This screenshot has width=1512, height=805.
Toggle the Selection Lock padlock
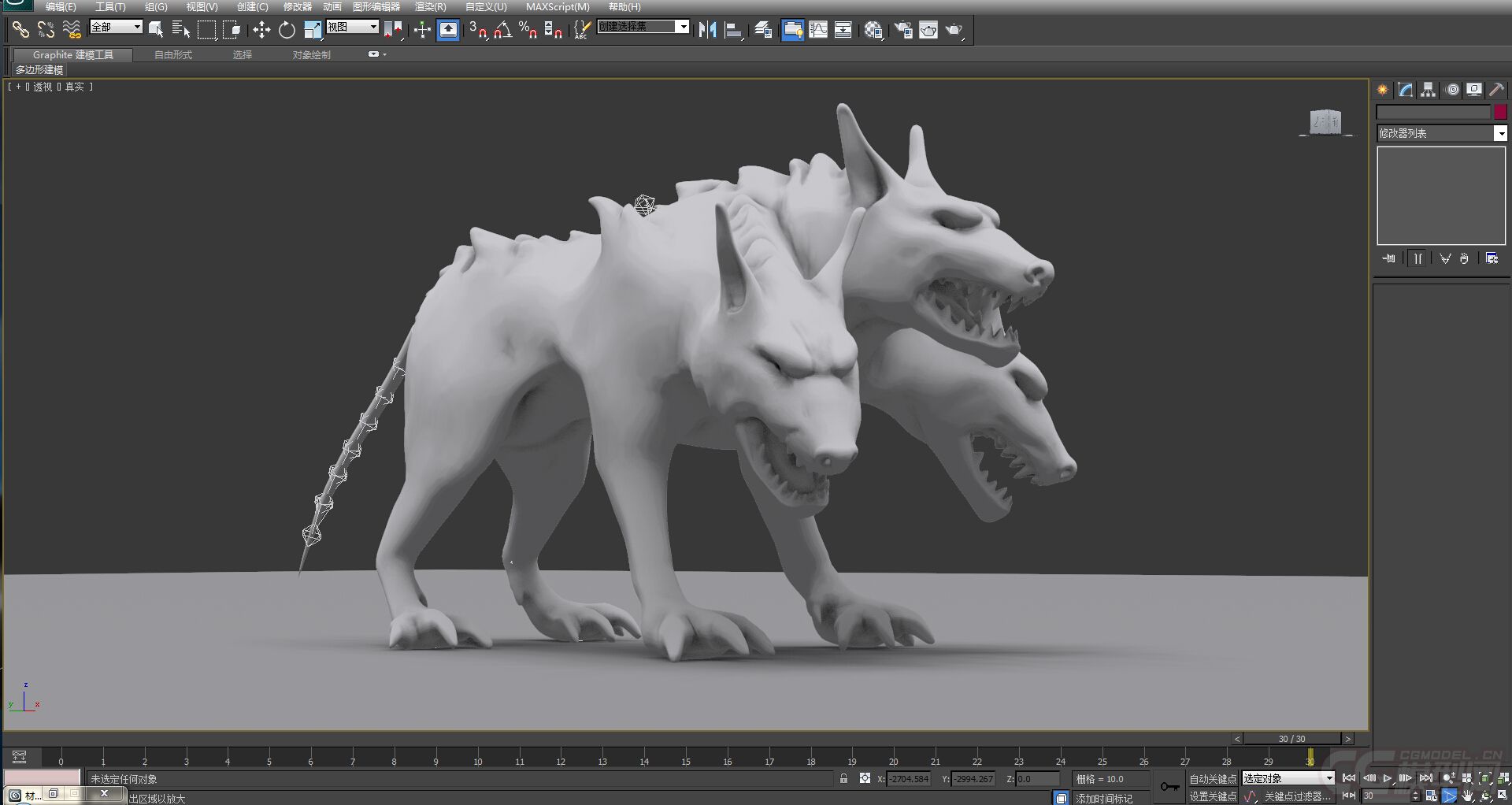pyautogui.click(x=843, y=778)
